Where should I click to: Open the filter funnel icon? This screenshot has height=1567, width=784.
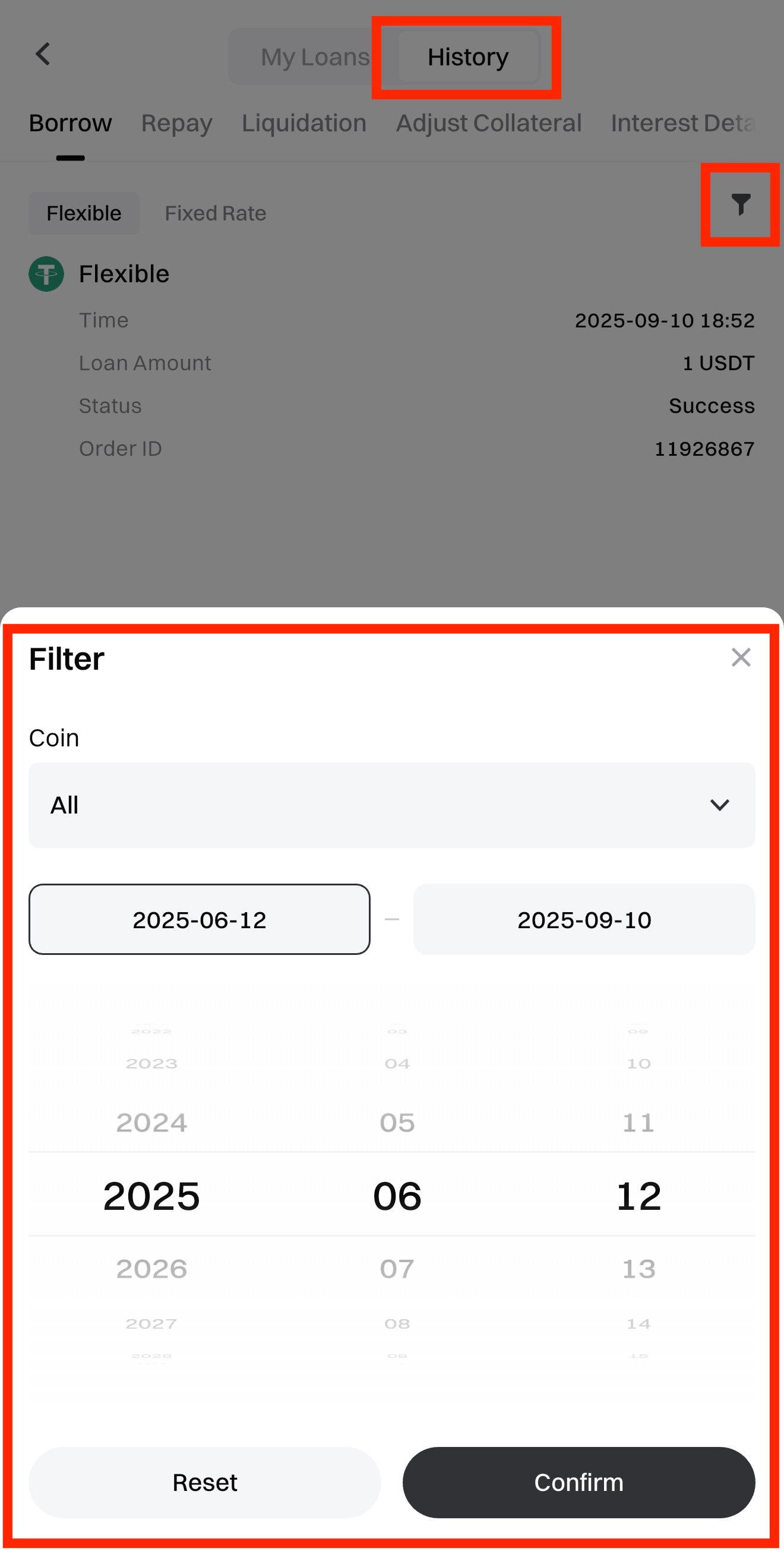point(740,204)
